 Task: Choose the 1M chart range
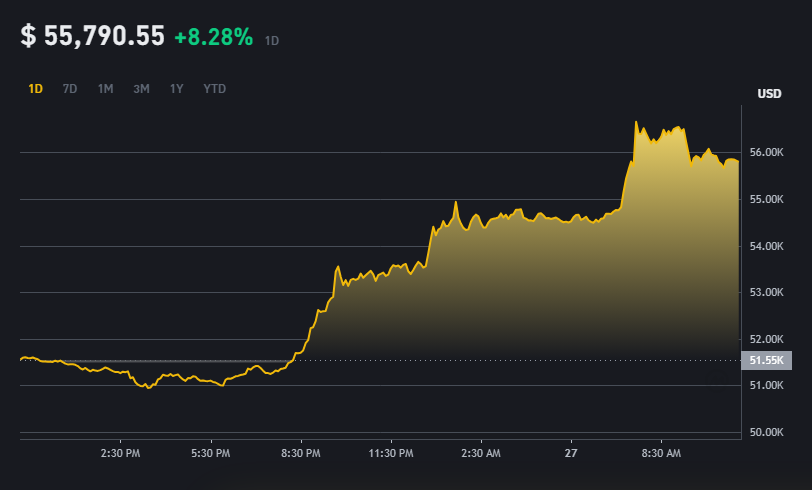point(105,89)
